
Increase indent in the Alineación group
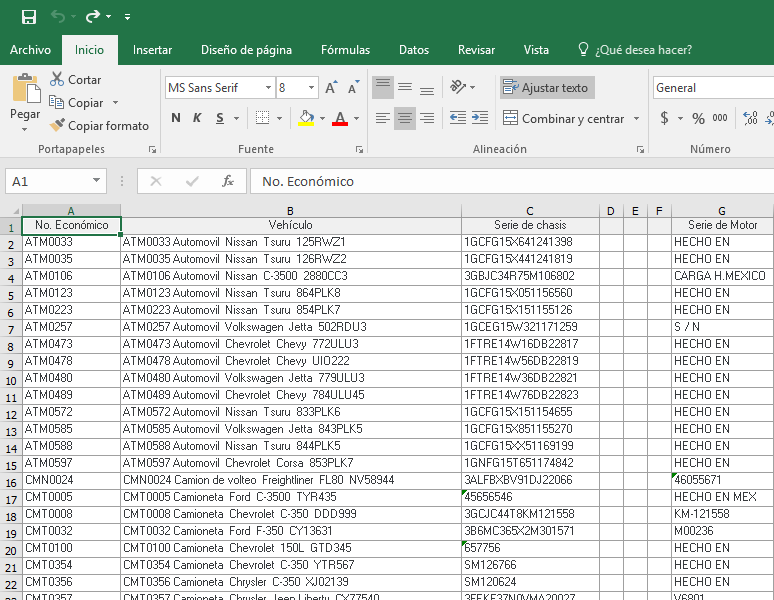(x=478, y=118)
